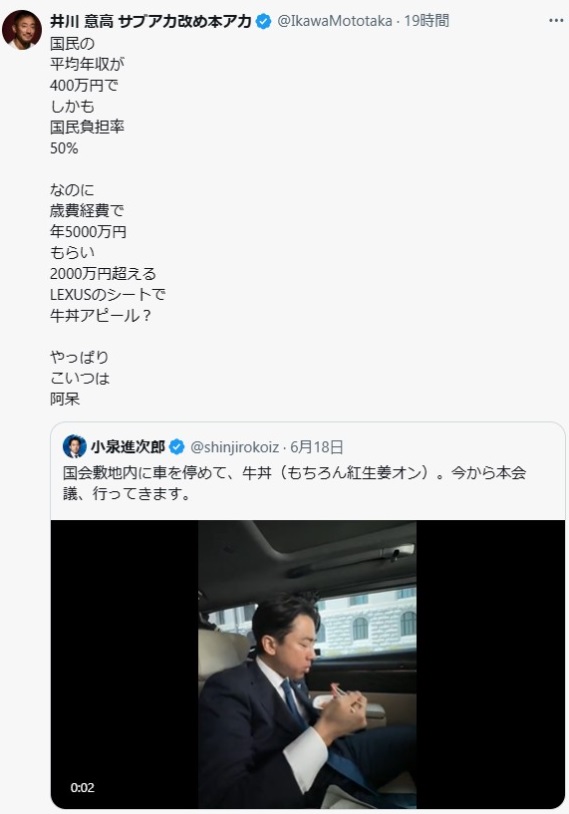
Task: Play the embedded video of the man eating
Action: (x=307, y=664)
